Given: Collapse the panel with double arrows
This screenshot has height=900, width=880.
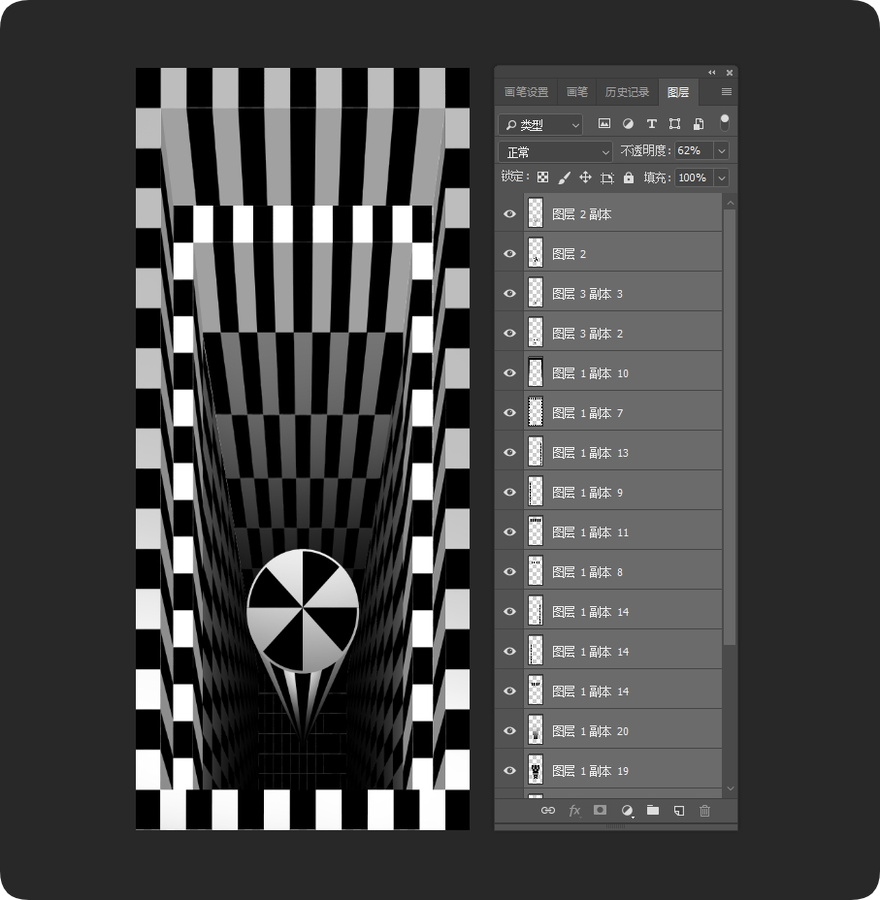Looking at the screenshot, I should tap(712, 72).
